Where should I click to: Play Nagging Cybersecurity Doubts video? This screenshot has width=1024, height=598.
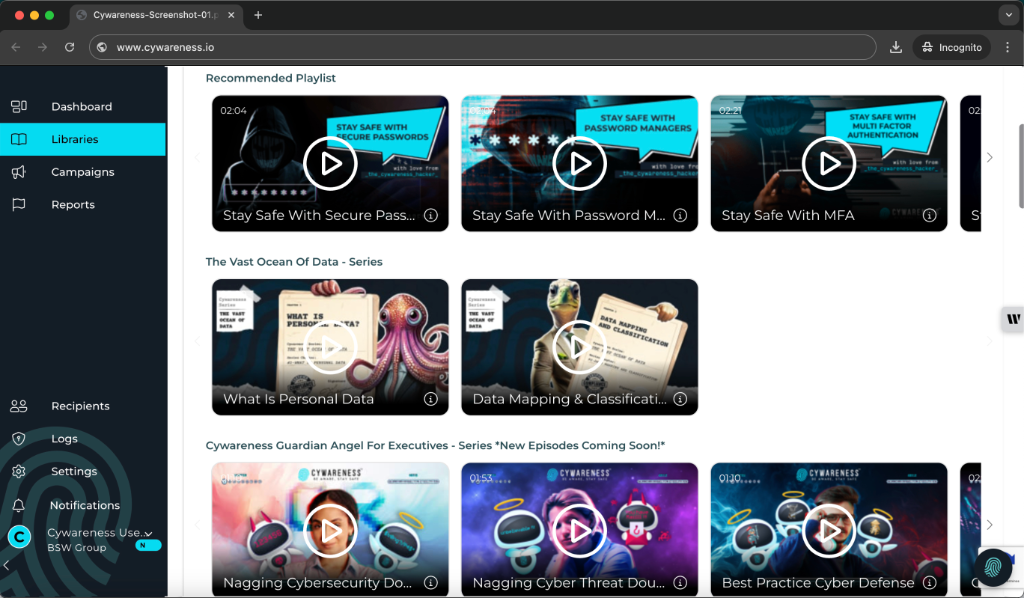click(x=330, y=531)
